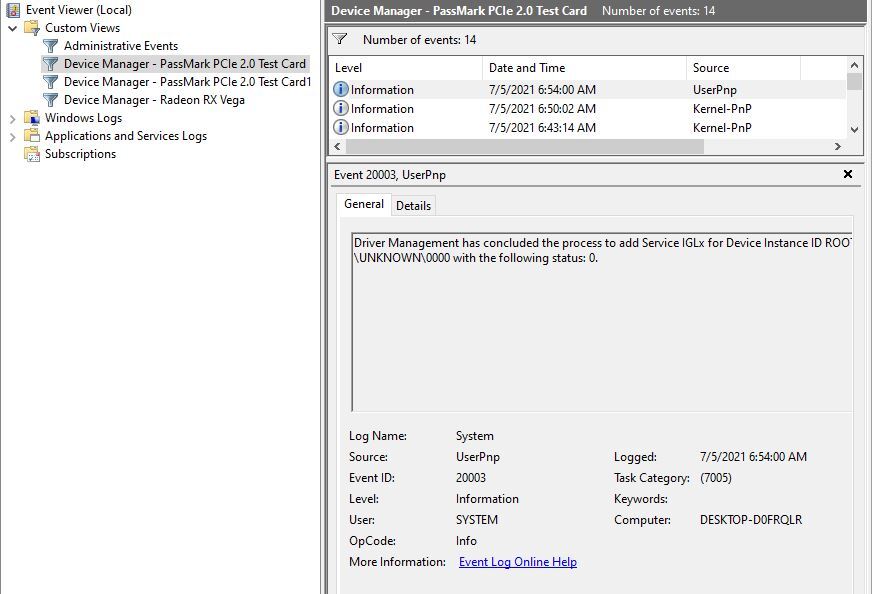
Task: Click the Administrative Events filter icon
Action: click(x=51, y=46)
